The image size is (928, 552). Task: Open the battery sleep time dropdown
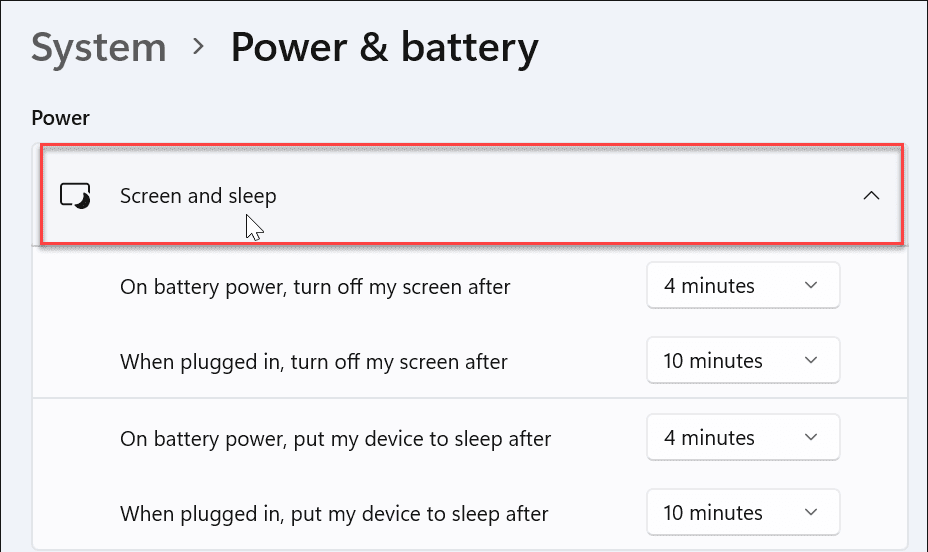(x=742, y=438)
